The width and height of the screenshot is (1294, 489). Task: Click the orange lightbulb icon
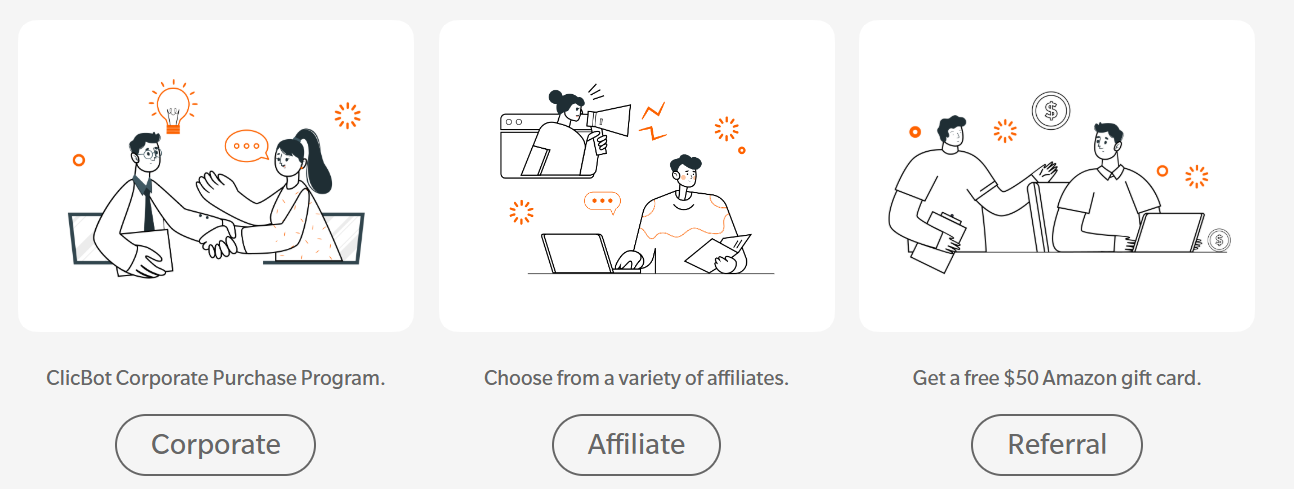click(x=173, y=108)
